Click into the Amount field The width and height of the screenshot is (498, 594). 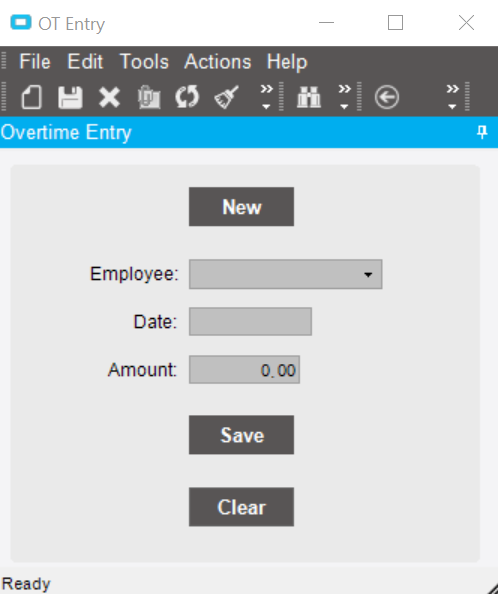pyautogui.click(x=245, y=370)
